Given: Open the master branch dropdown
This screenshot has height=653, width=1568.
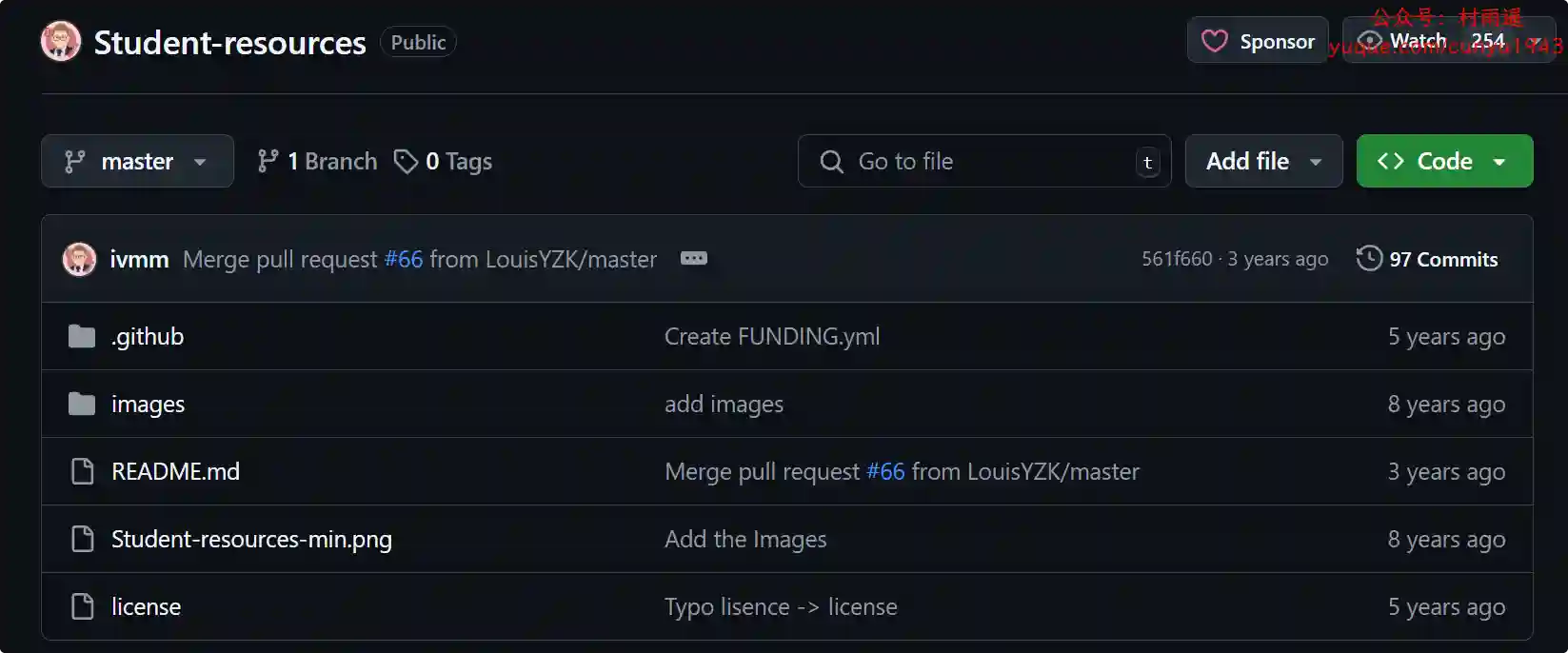Looking at the screenshot, I should tap(137, 162).
